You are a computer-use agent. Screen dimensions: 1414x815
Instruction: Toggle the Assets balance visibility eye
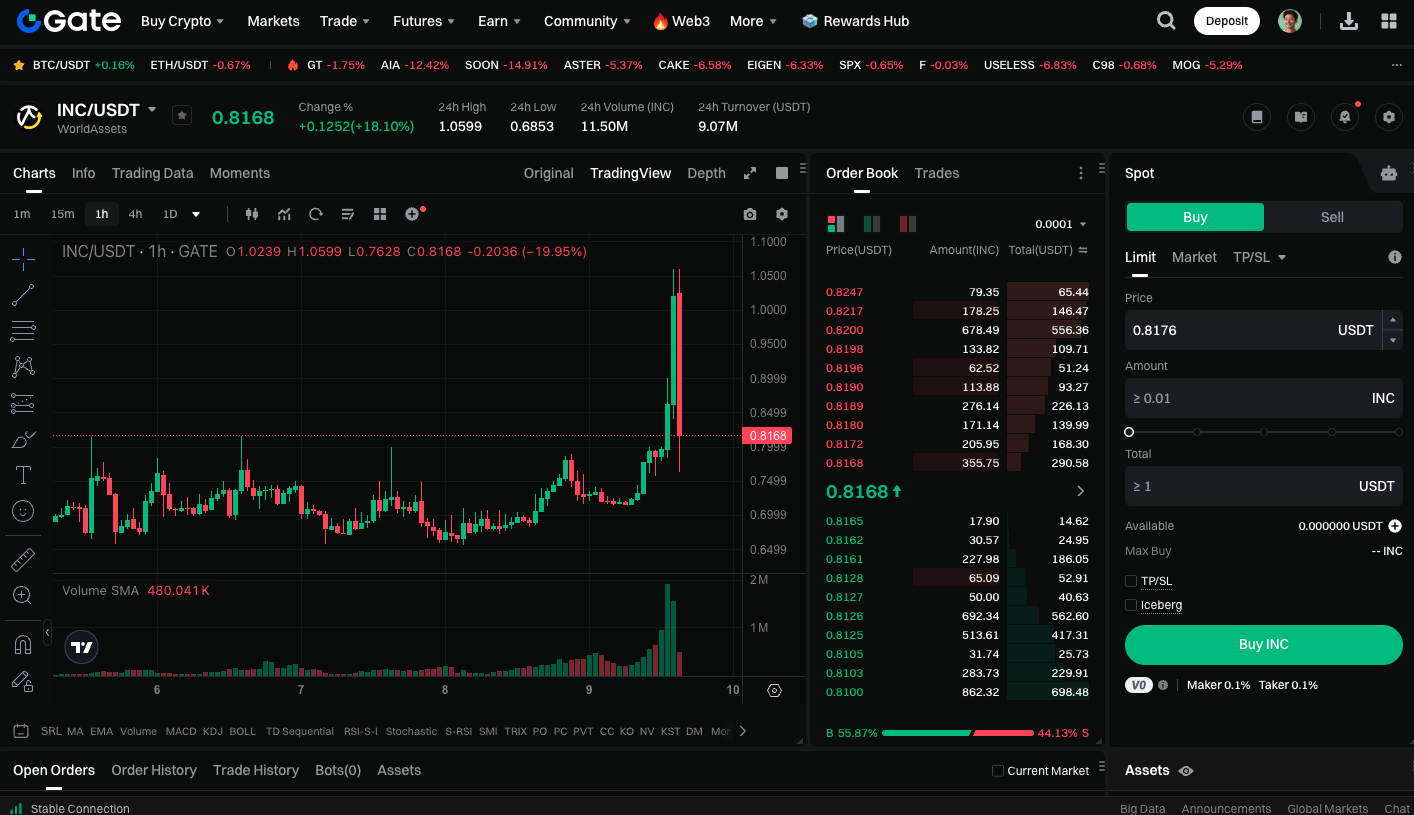click(x=1186, y=771)
